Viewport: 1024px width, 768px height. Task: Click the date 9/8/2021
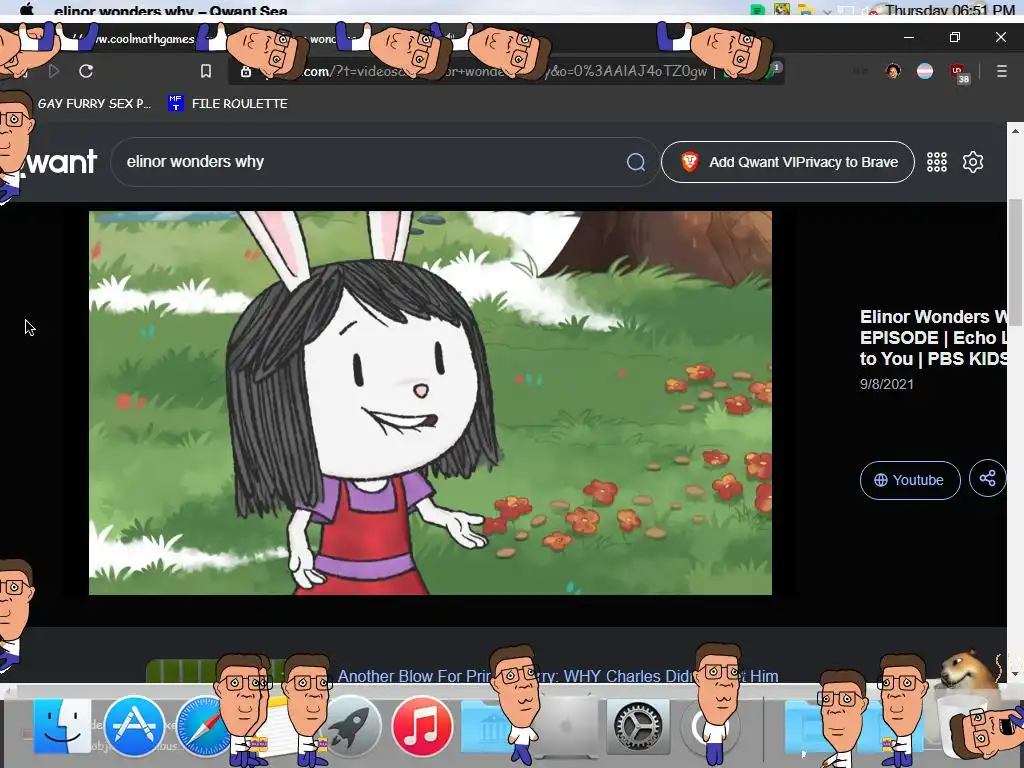[886, 384]
